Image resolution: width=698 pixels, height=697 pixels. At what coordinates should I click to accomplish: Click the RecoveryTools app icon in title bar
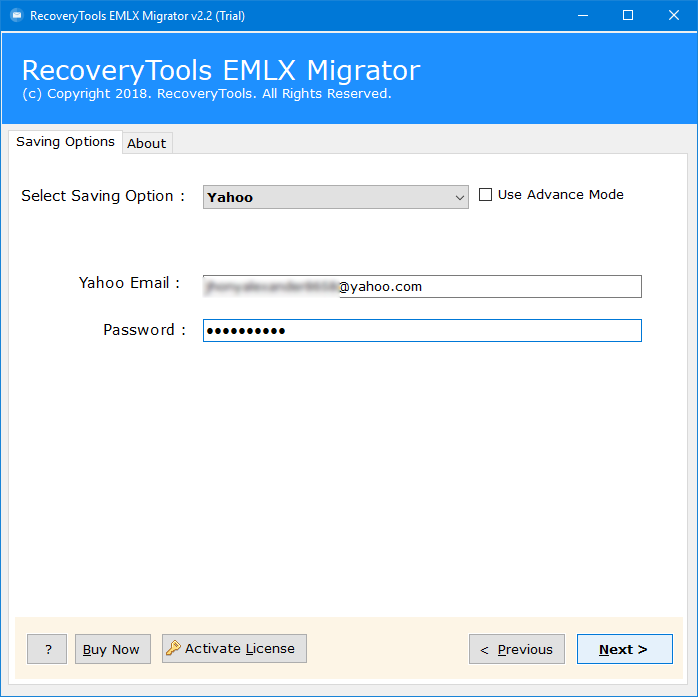coord(16,16)
